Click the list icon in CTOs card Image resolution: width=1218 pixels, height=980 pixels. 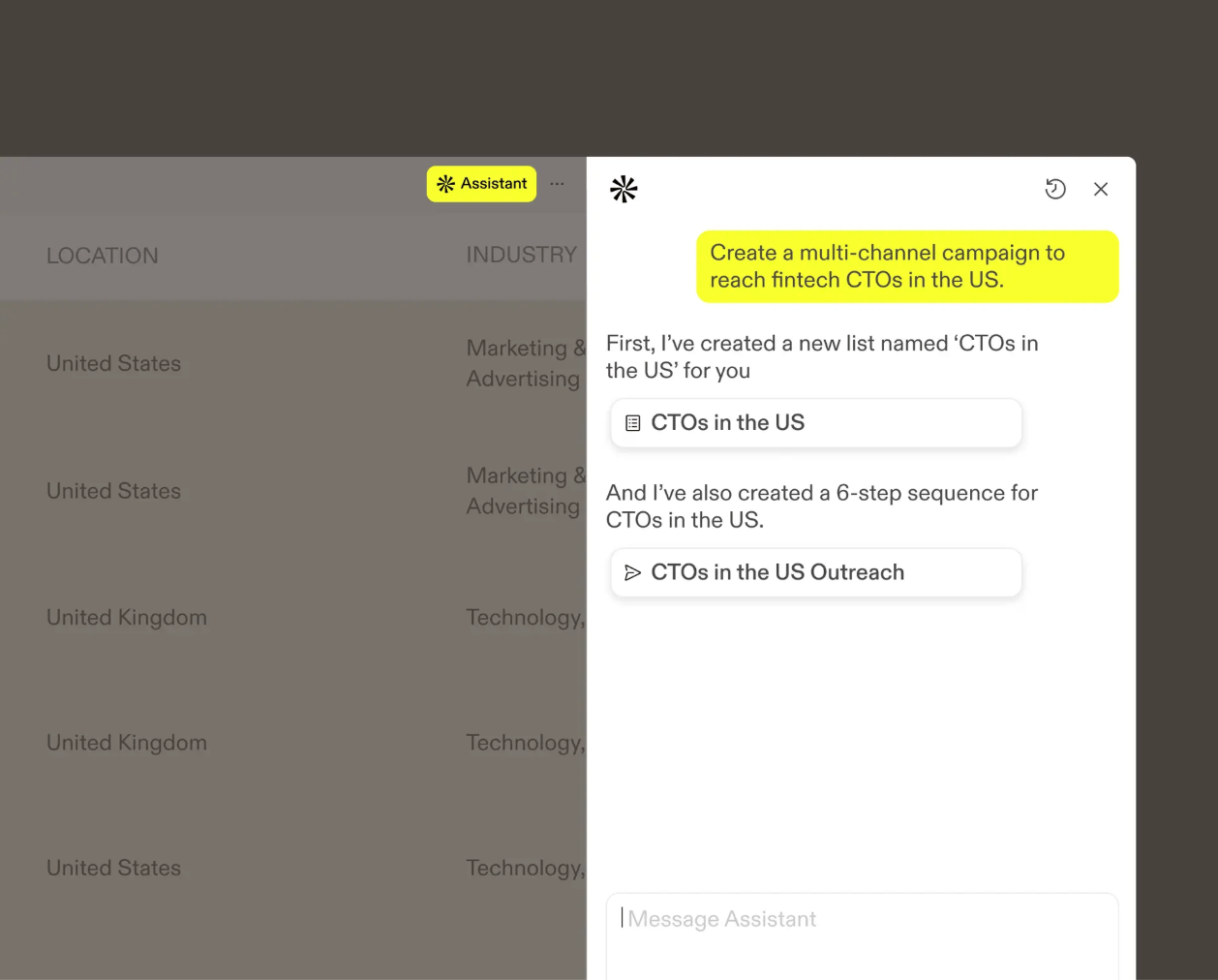click(633, 423)
